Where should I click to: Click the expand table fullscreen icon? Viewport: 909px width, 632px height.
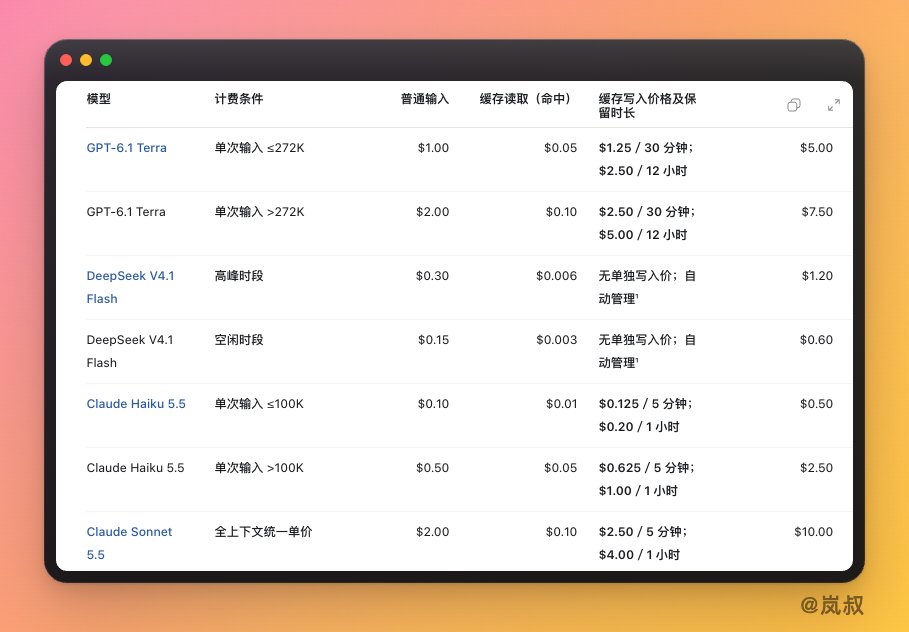click(834, 105)
